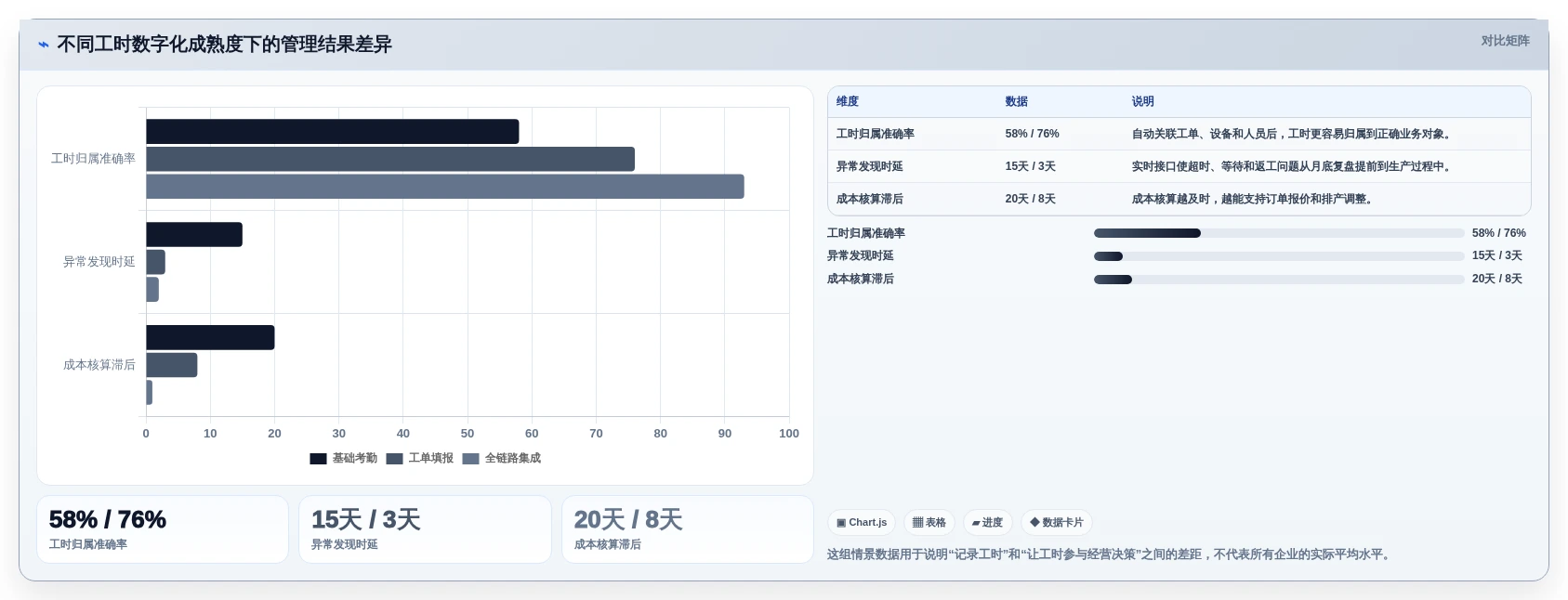Click the 异常发现时延 y-axis label
1568x600 pixels.
(x=99, y=262)
